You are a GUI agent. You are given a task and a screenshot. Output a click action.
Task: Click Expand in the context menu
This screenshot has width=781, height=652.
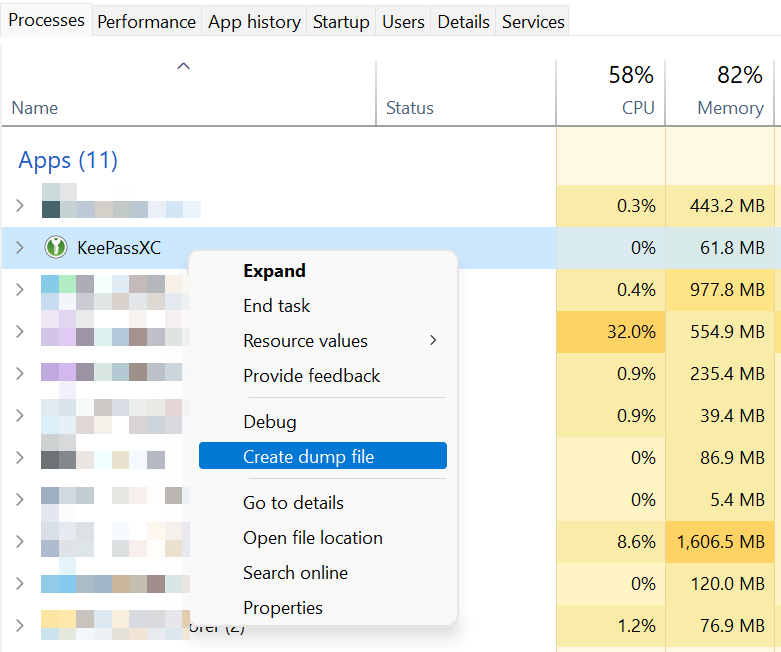[x=274, y=271]
